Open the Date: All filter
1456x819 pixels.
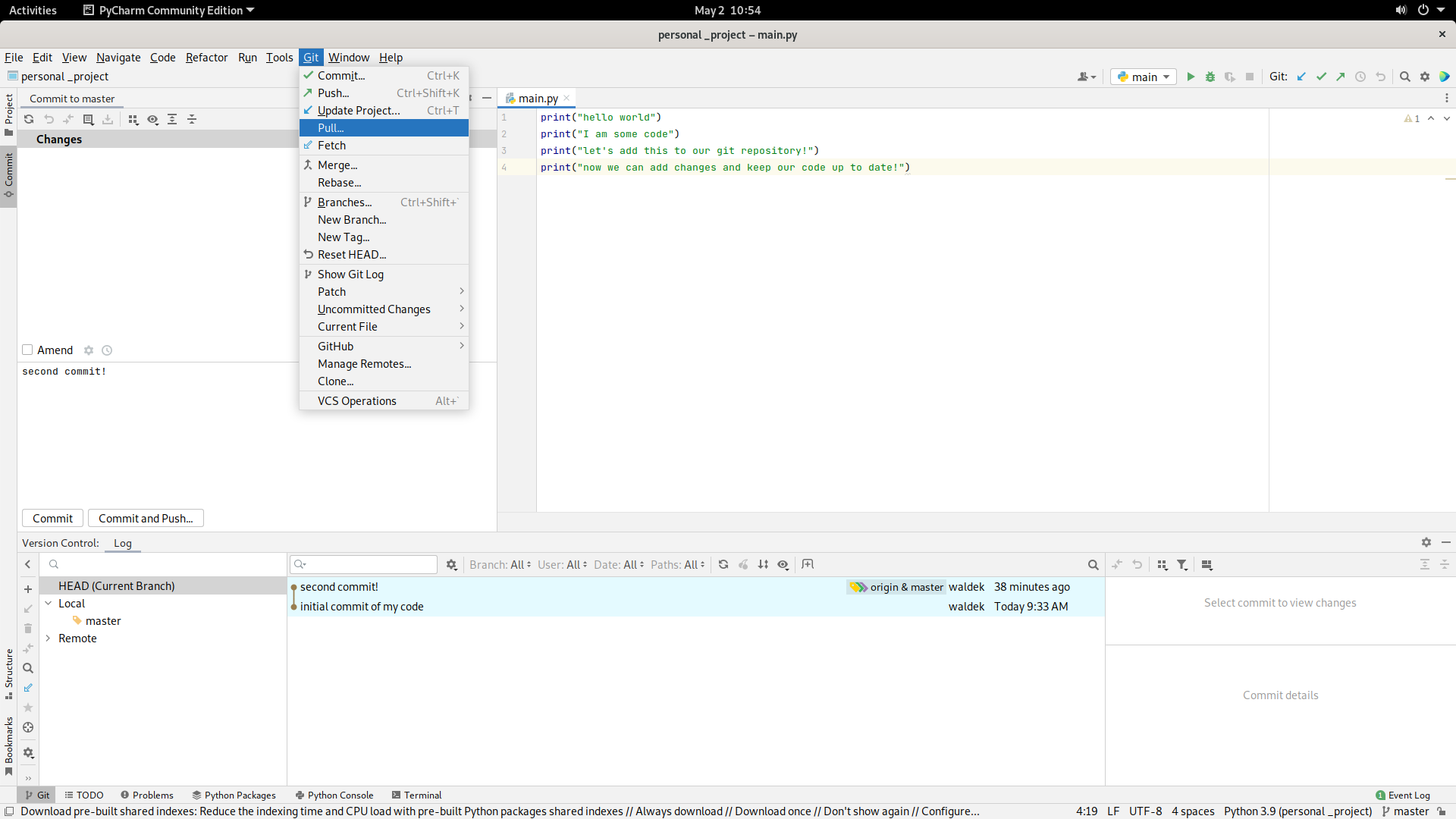point(619,564)
